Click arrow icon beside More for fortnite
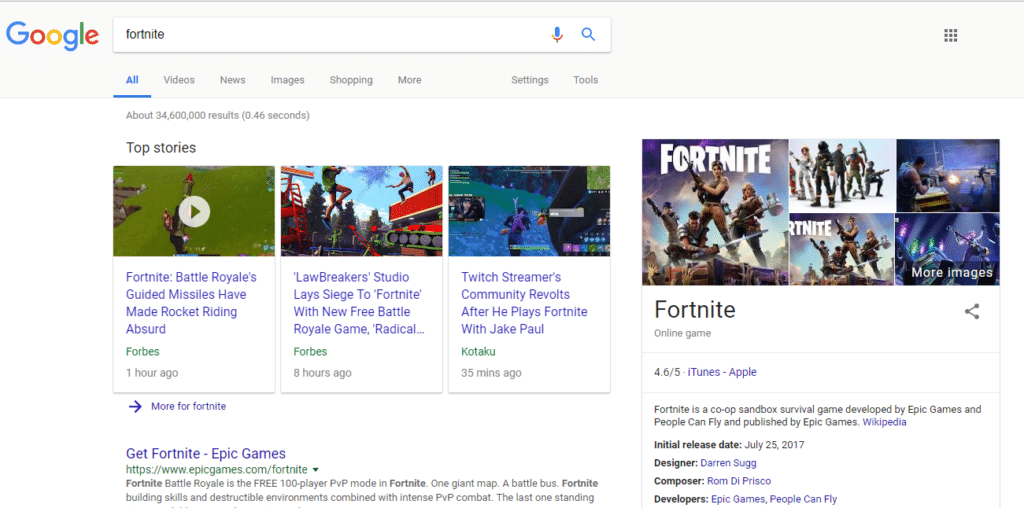This screenshot has width=1024, height=508. tap(135, 406)
